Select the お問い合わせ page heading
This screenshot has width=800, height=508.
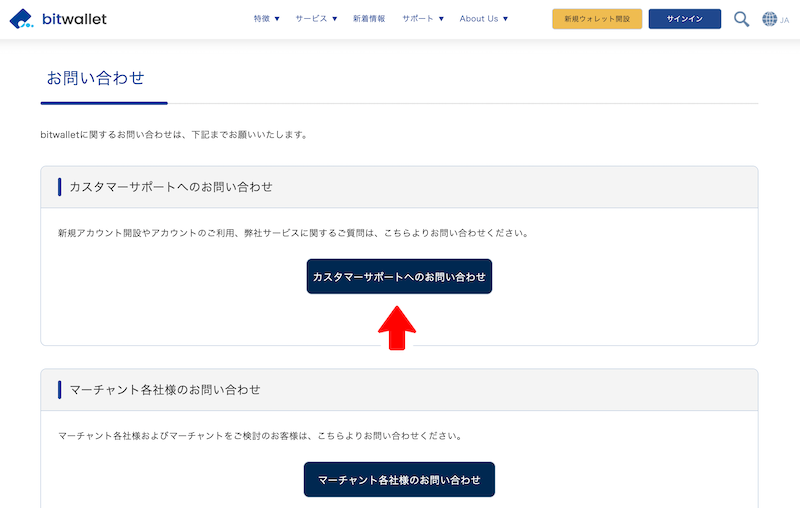click(95, 78)
